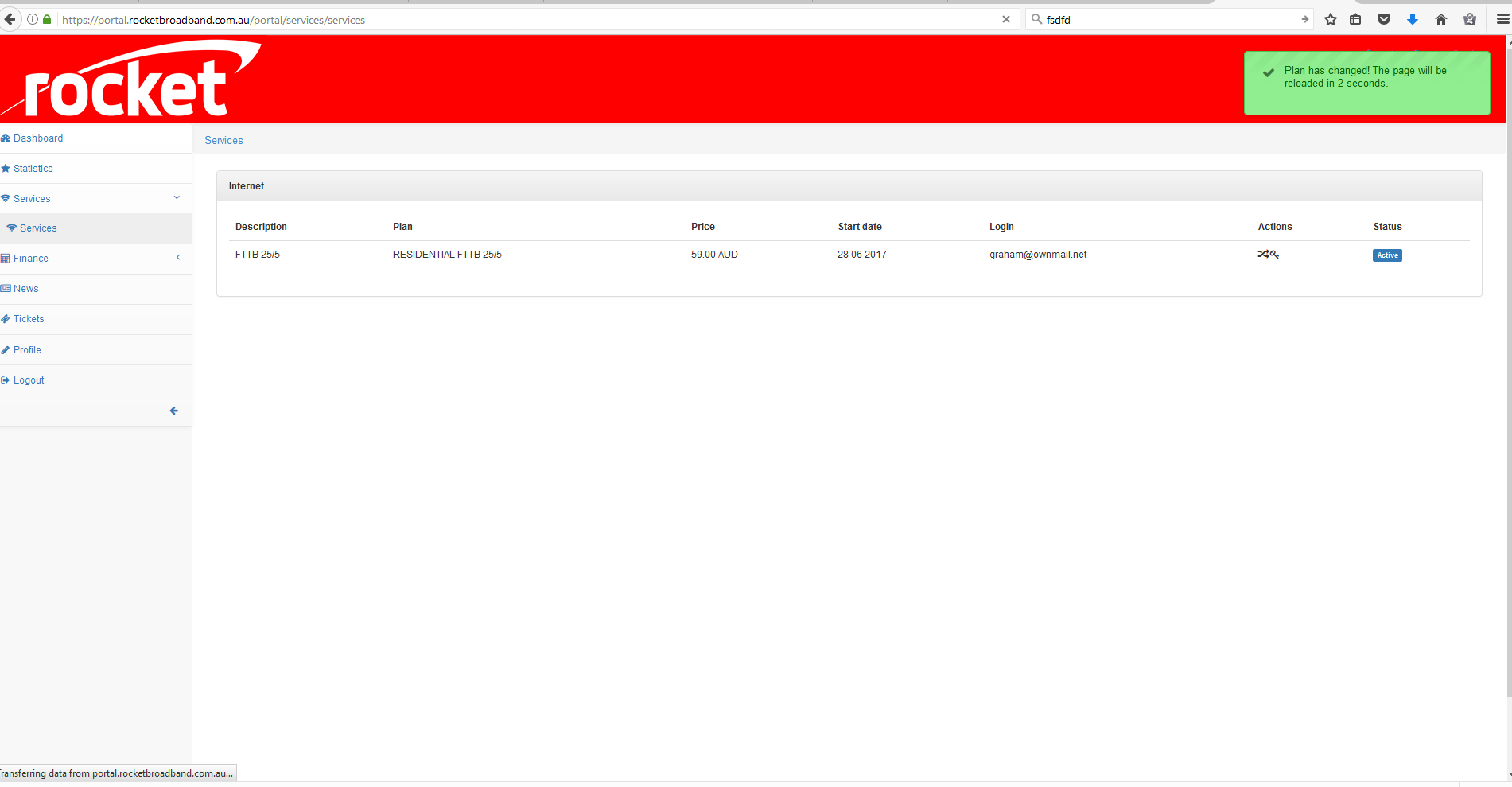Screen dimensions: 1512x787
Task: Show bookmarks list icon in toolbar
Action: click(1356, 20)
